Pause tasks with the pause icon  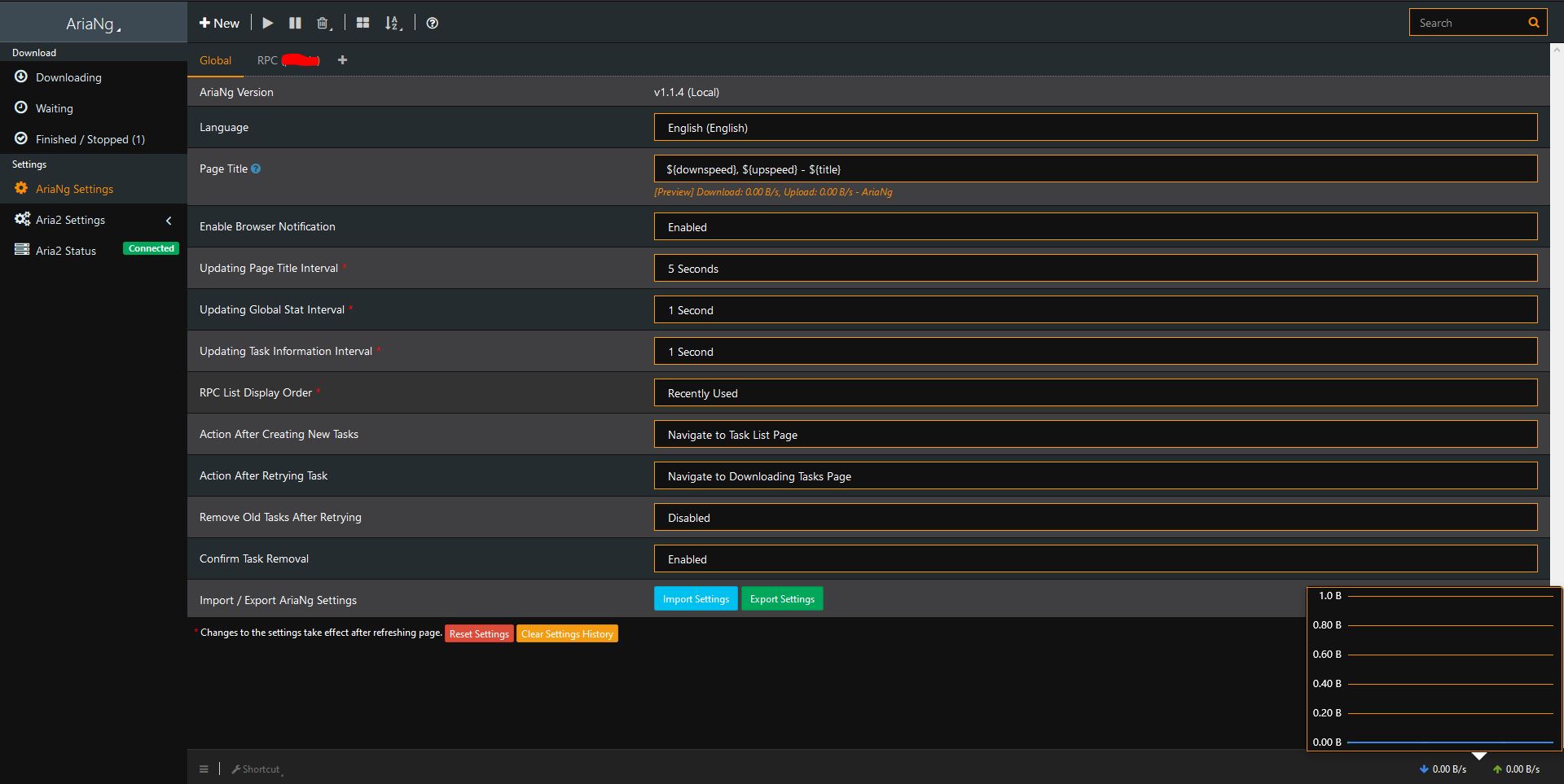click(295, 23)
